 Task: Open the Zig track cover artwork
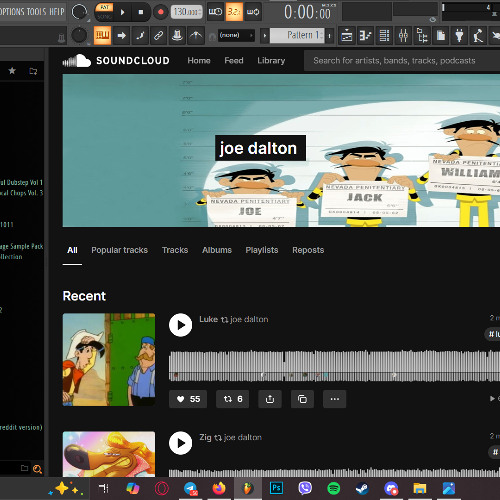109,454
